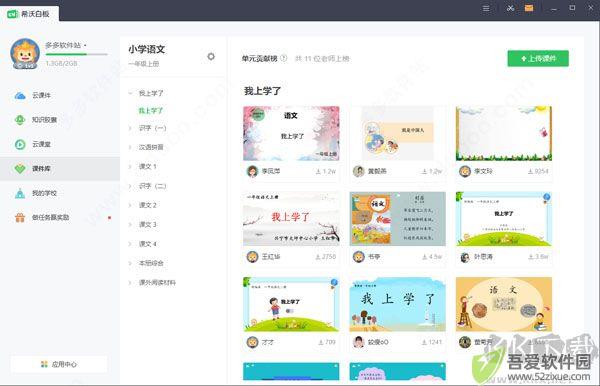This screenshot has height=386, width=600.
Task: Click 李文玲 author avatar
Action: tap(465, 171)
